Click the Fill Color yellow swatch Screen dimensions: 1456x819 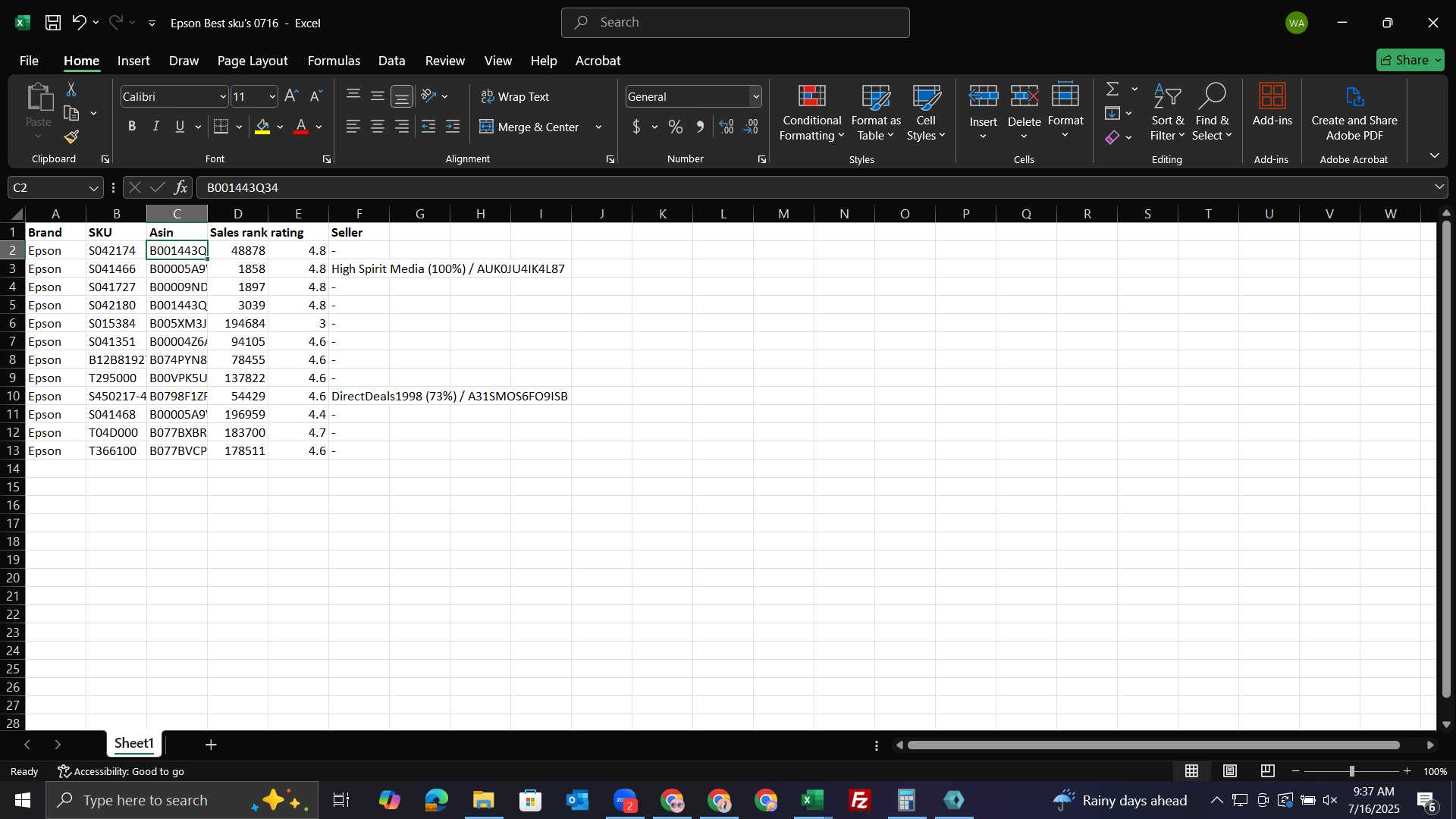262,127
